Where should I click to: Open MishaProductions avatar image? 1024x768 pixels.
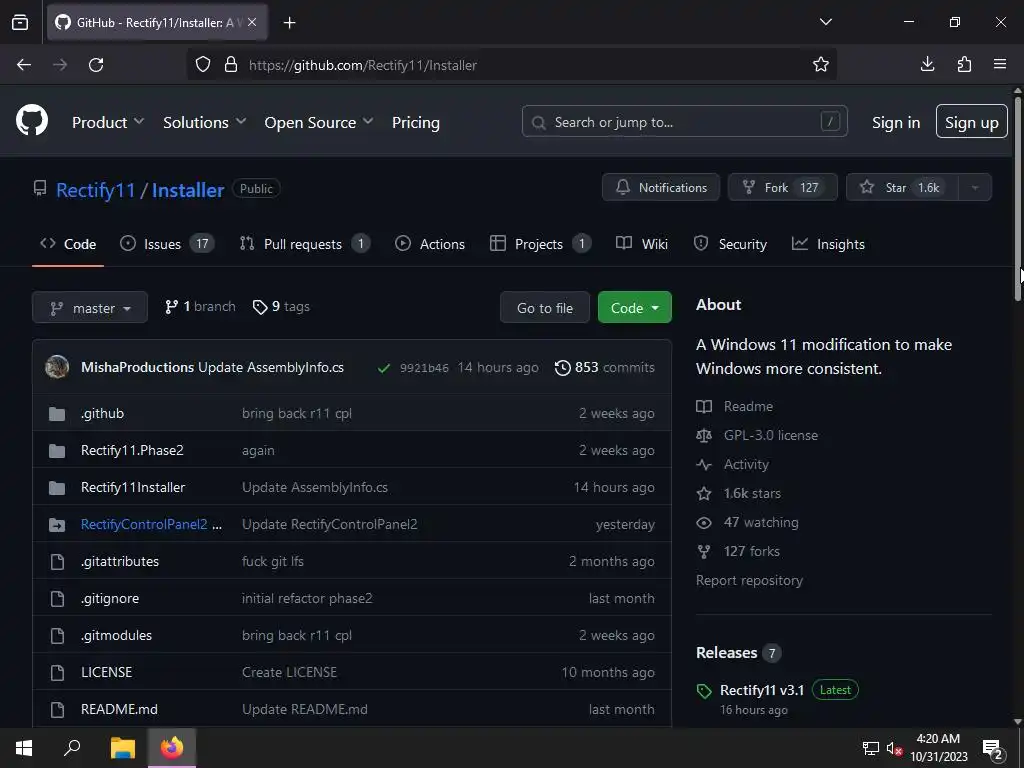pos(57,367)
